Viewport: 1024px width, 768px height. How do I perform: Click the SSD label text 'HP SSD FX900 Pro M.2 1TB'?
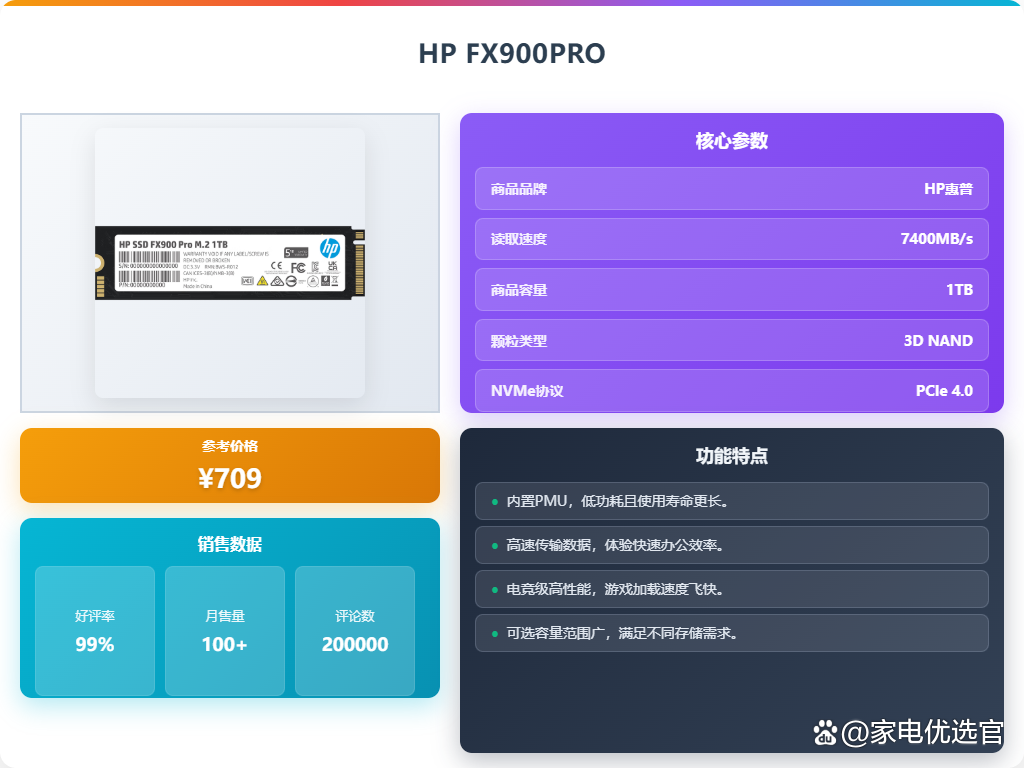[x=173, y=244]
